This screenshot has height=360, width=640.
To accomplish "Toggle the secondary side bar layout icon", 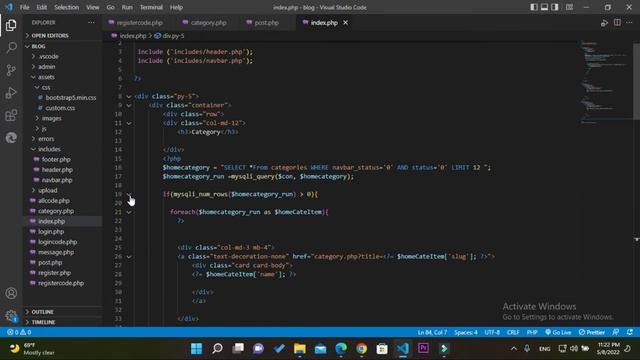I will pos(555,7).
